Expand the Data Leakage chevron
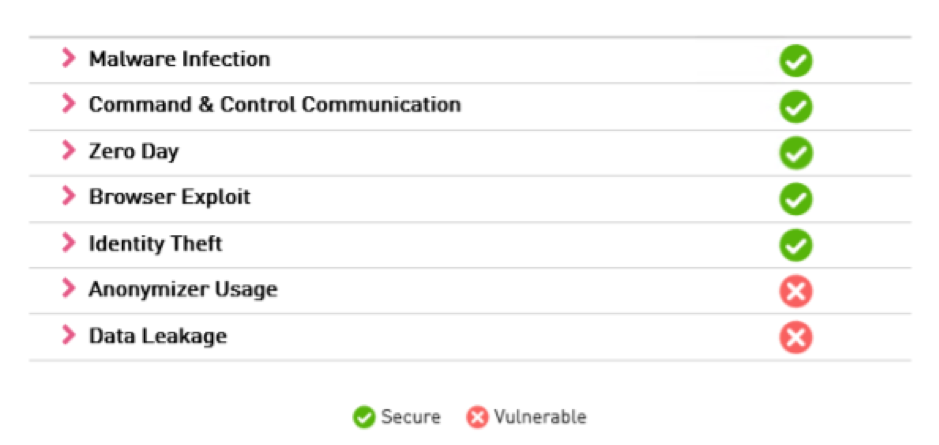Screen dimensions: 939x445 pyautogui.click(x=69, y=335)
